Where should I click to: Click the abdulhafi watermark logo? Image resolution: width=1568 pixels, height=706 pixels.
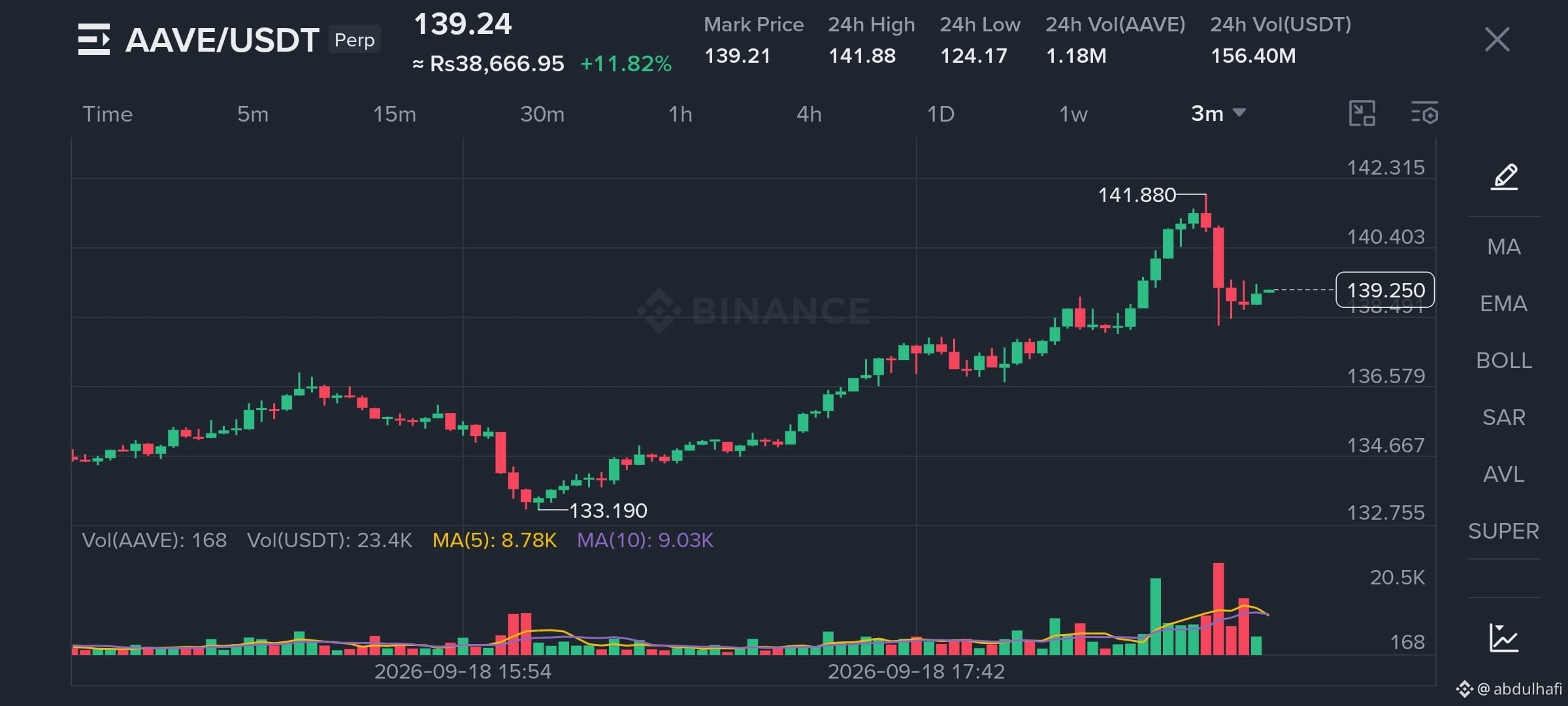pyautogui.click(x=1463, y=688)
